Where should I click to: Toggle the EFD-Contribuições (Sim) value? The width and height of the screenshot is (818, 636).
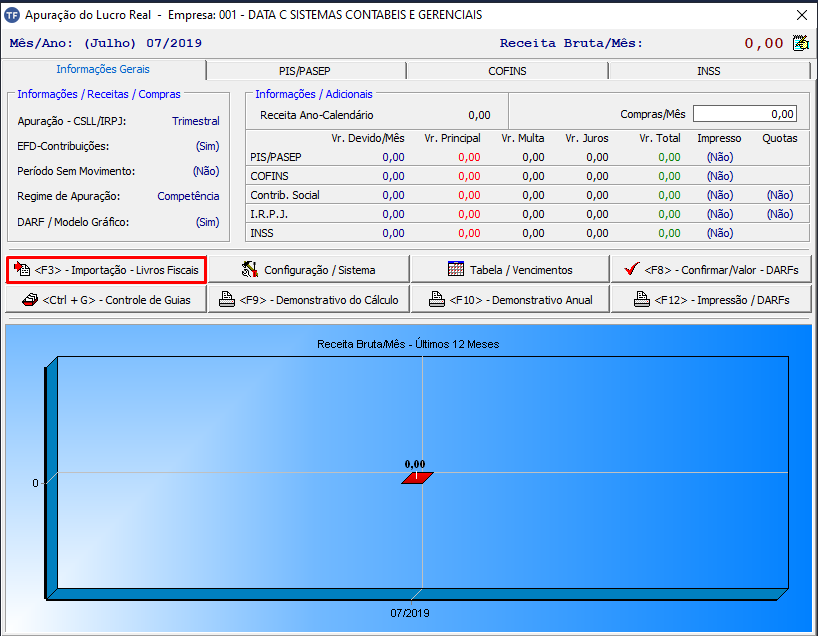click(207, 146)
